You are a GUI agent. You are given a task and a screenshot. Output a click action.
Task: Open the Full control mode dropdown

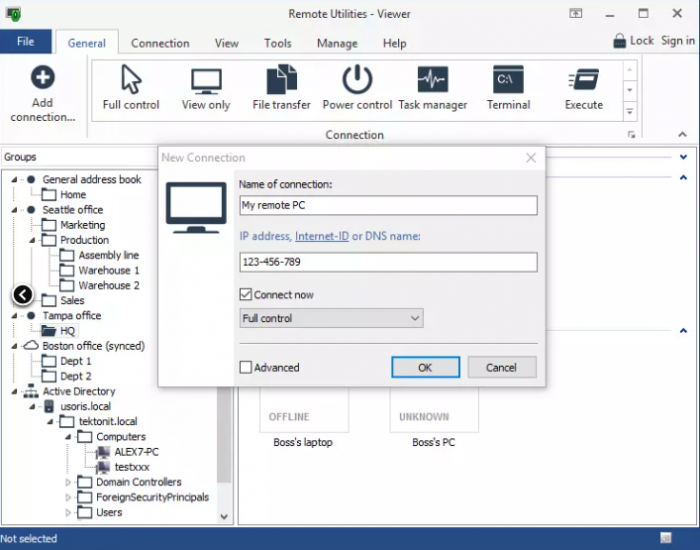click(331, 318)
